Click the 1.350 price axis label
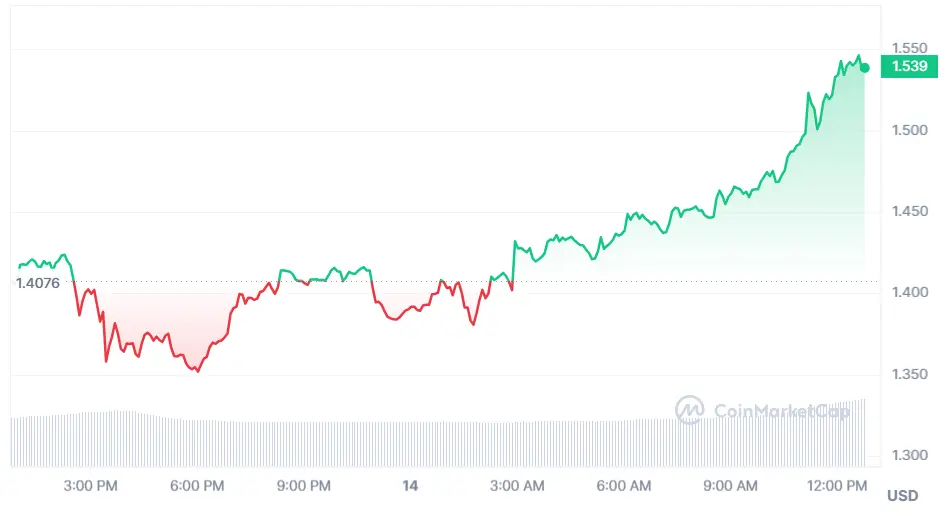The width and height of the screenshot is (952, 516). pos(910,375)
